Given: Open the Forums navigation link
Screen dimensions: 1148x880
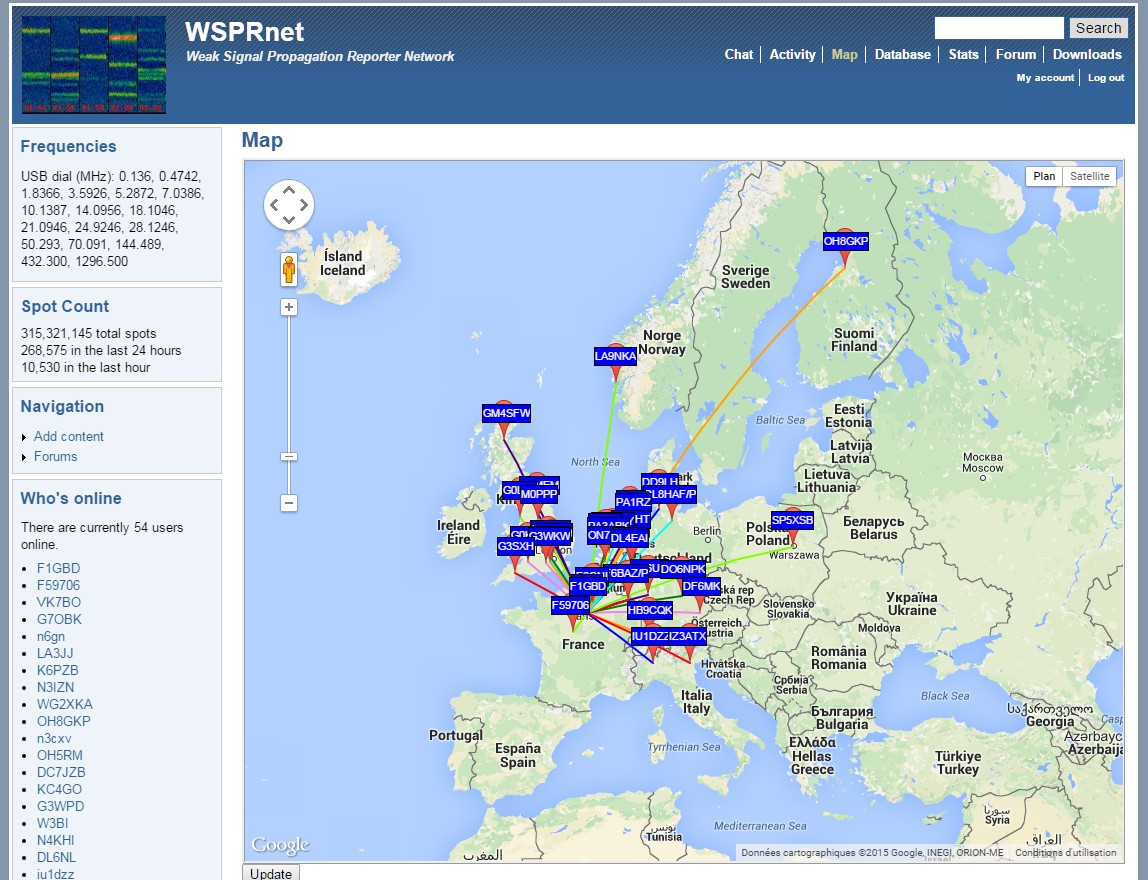Looking at the screenshot, I should [x=55, y=456].
